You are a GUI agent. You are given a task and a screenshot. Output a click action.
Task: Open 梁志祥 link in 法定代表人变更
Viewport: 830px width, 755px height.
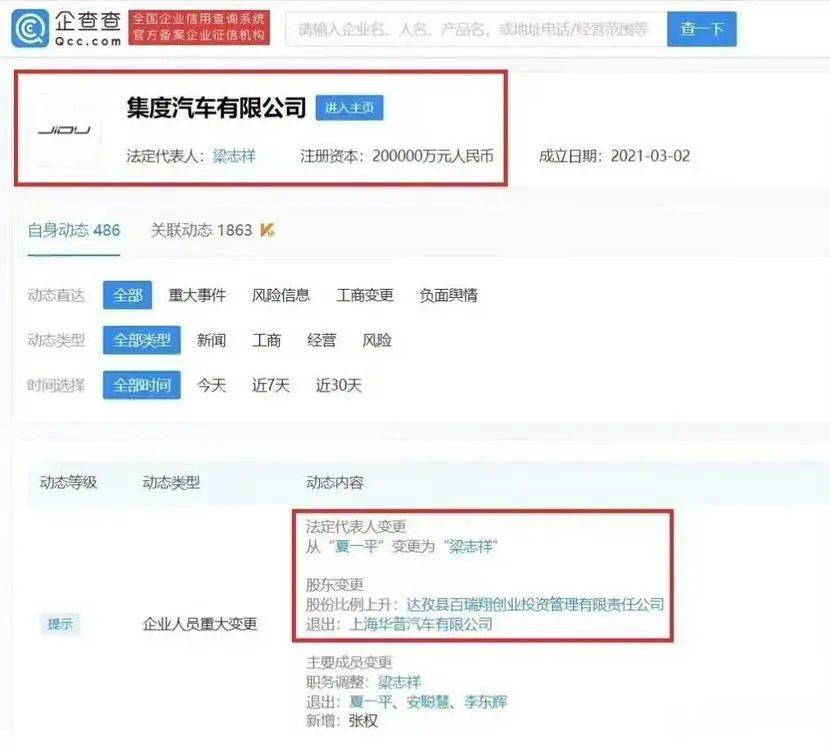[471, 546]
